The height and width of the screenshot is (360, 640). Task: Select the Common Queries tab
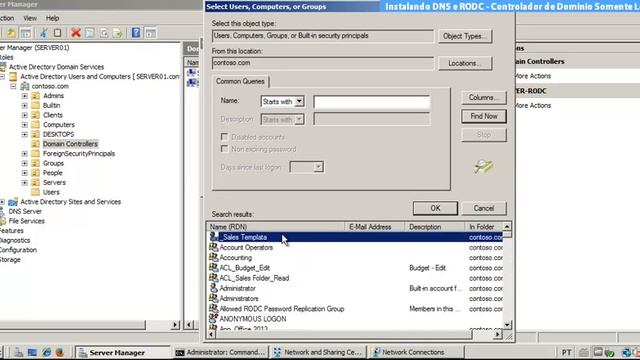(x=240, y=81)
